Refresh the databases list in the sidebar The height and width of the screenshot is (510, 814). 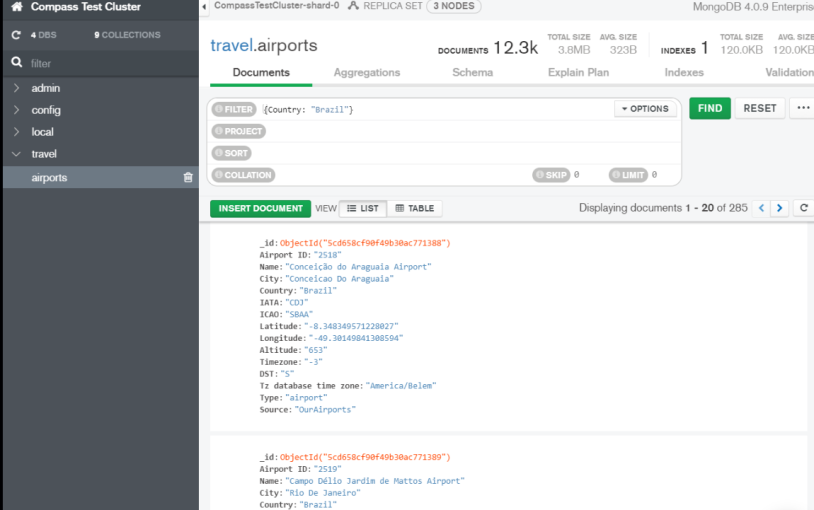click(x=16, y=35)
